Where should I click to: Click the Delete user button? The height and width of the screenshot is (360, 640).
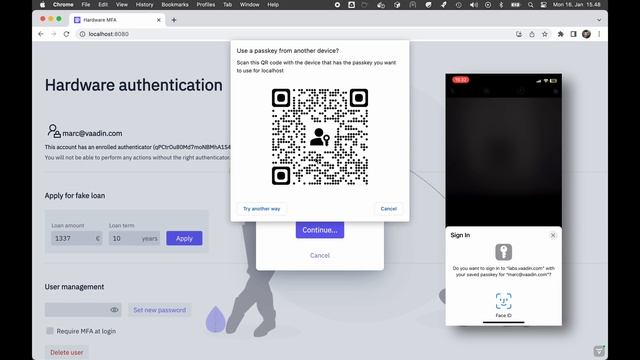pos(67,352)
